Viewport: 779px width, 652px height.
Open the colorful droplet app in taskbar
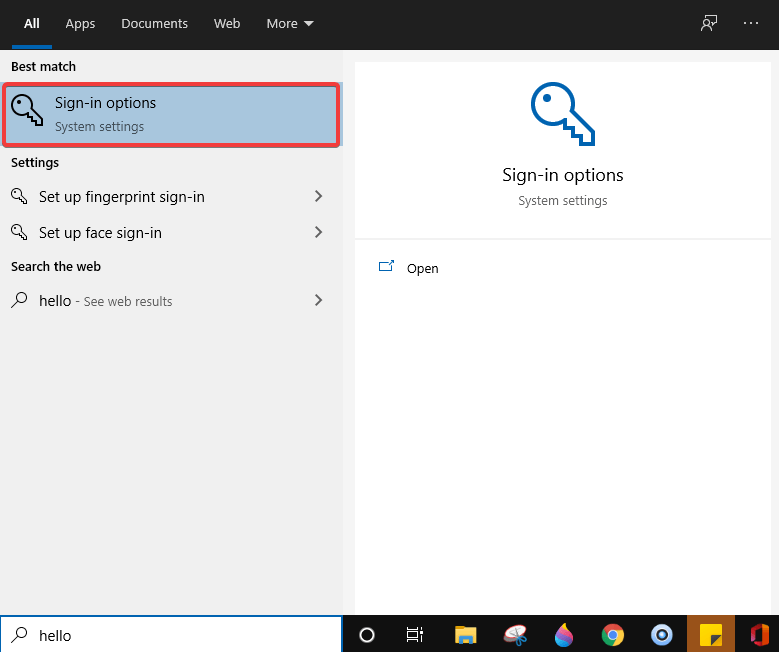tap(564, 635)
